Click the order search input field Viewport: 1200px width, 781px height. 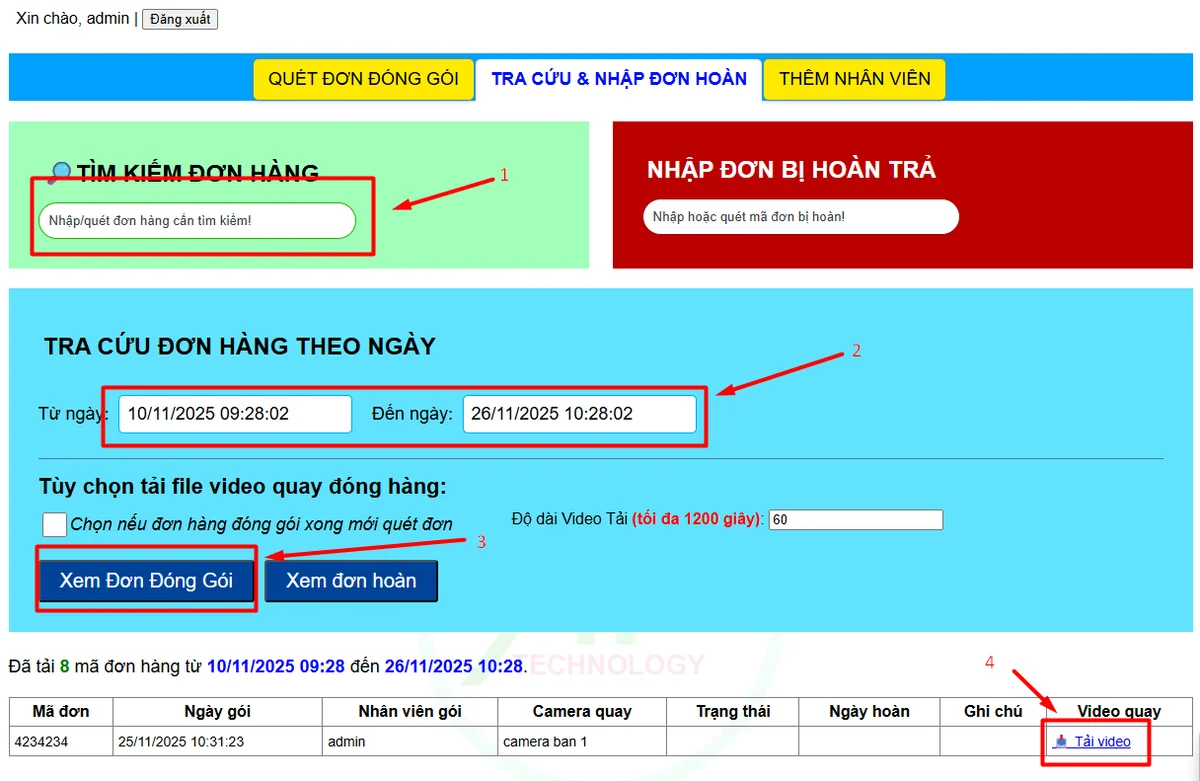(x=196, y=221)
